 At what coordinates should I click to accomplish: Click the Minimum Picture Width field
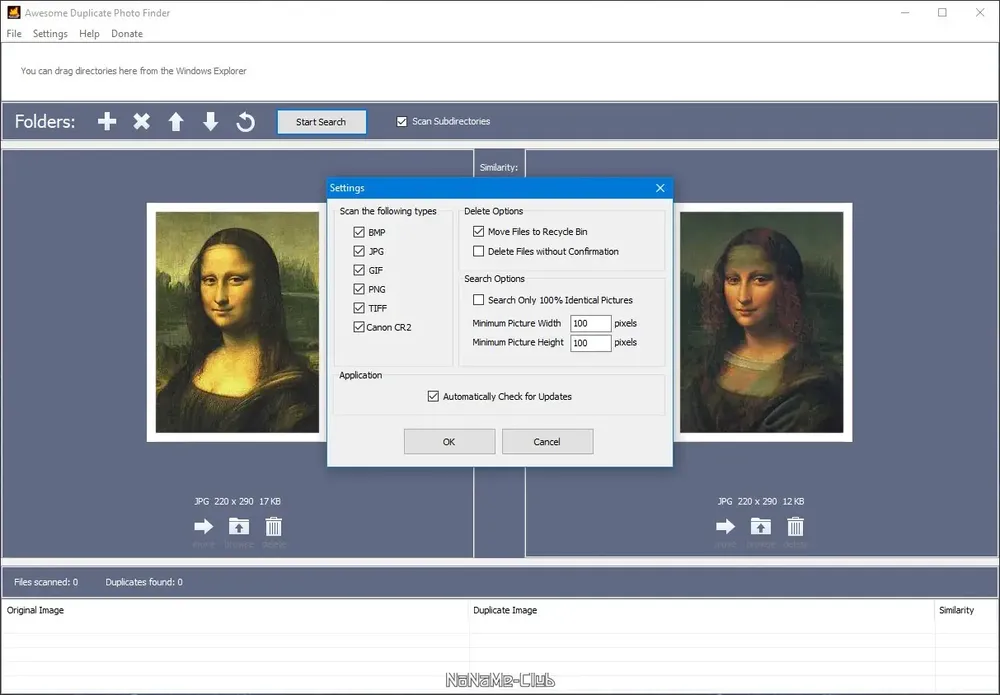(x=591, y=323)
